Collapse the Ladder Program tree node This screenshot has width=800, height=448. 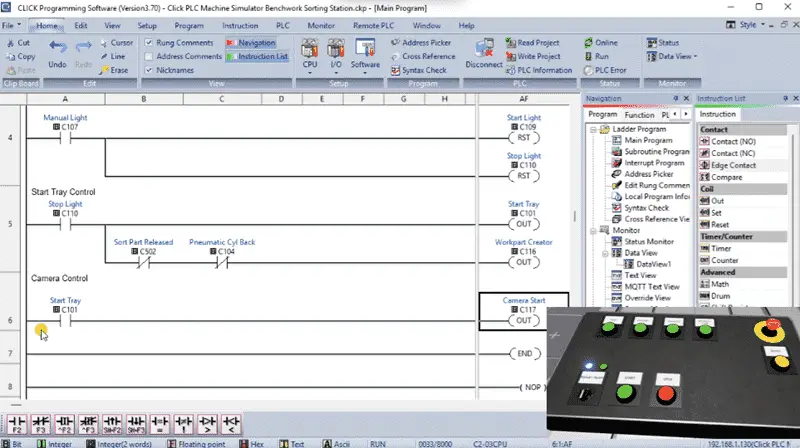pyautogui.click(x=593, y=130)
